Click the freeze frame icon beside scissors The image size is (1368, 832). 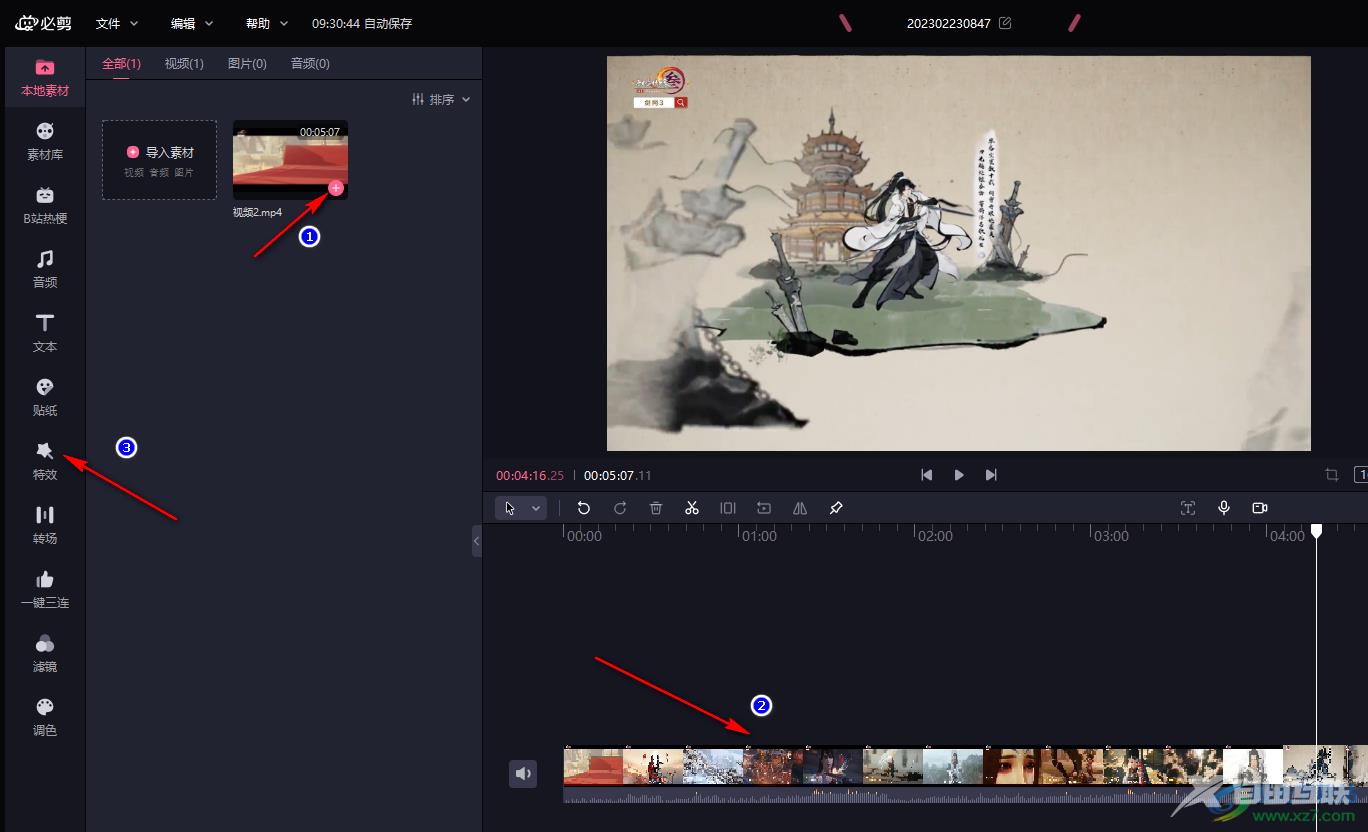pos(728,508)
